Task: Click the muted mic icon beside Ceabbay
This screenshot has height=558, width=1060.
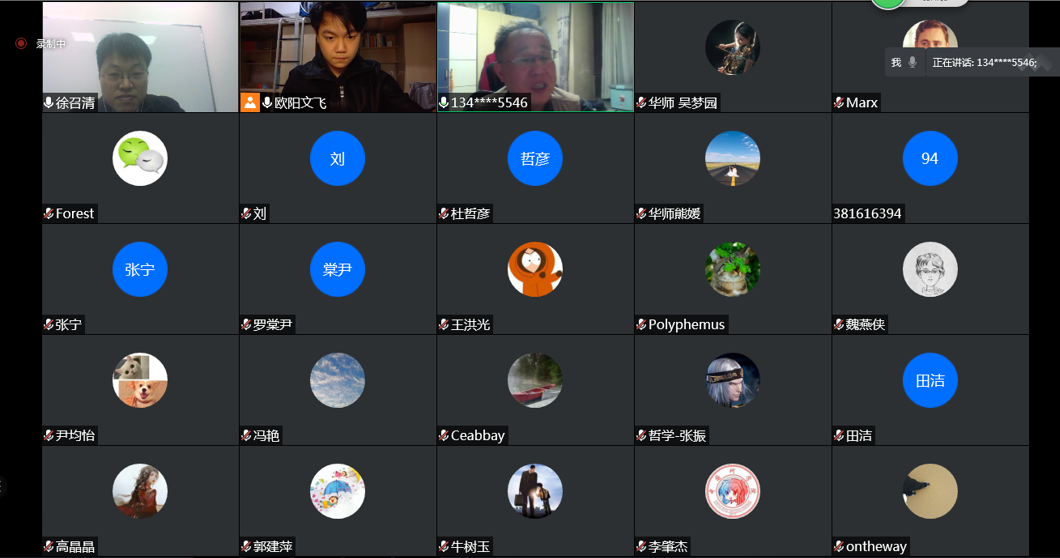Action: (x=444, y=436)
